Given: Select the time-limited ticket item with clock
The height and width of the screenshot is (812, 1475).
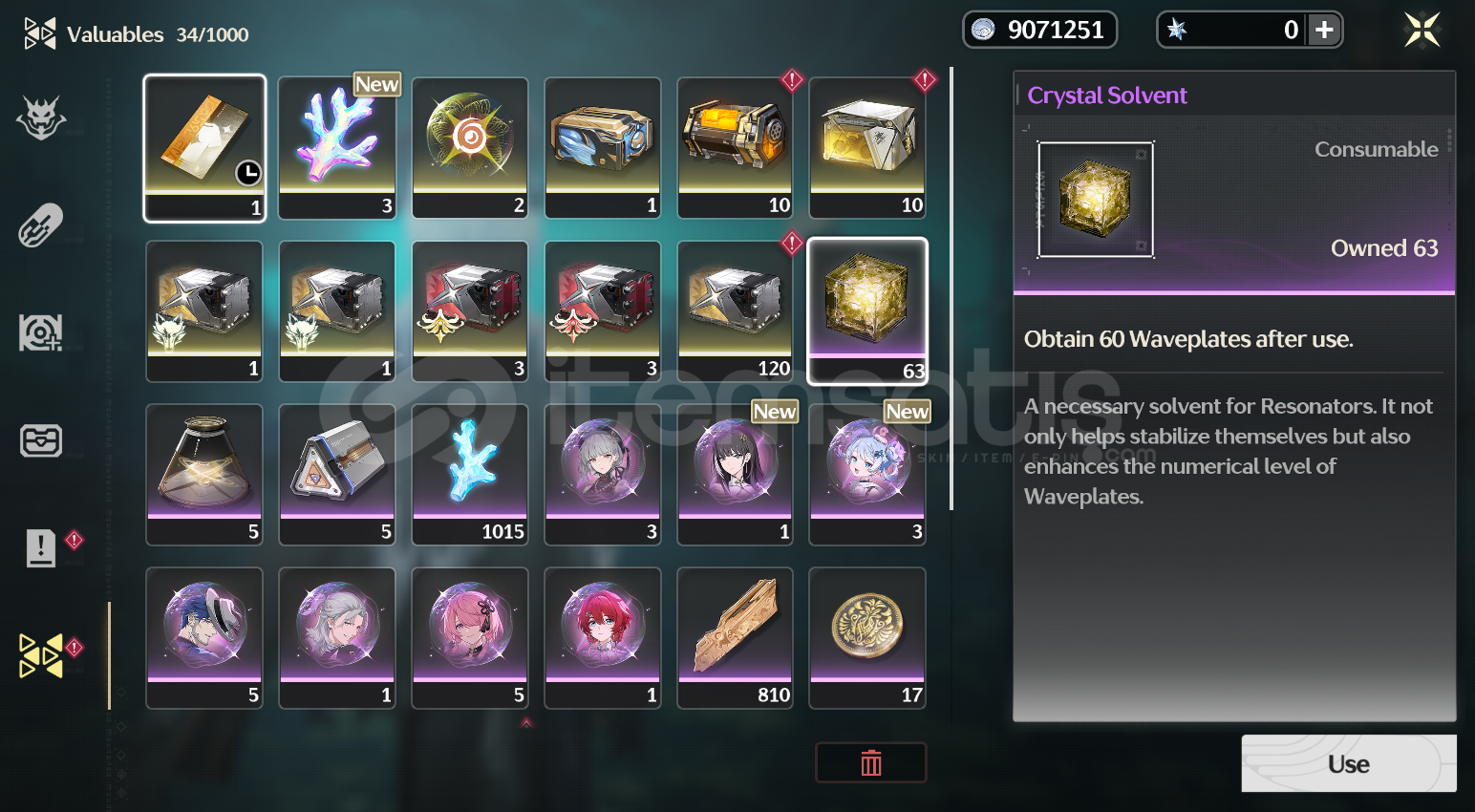Looking at the screenshot, I should [x=204, y=148].
